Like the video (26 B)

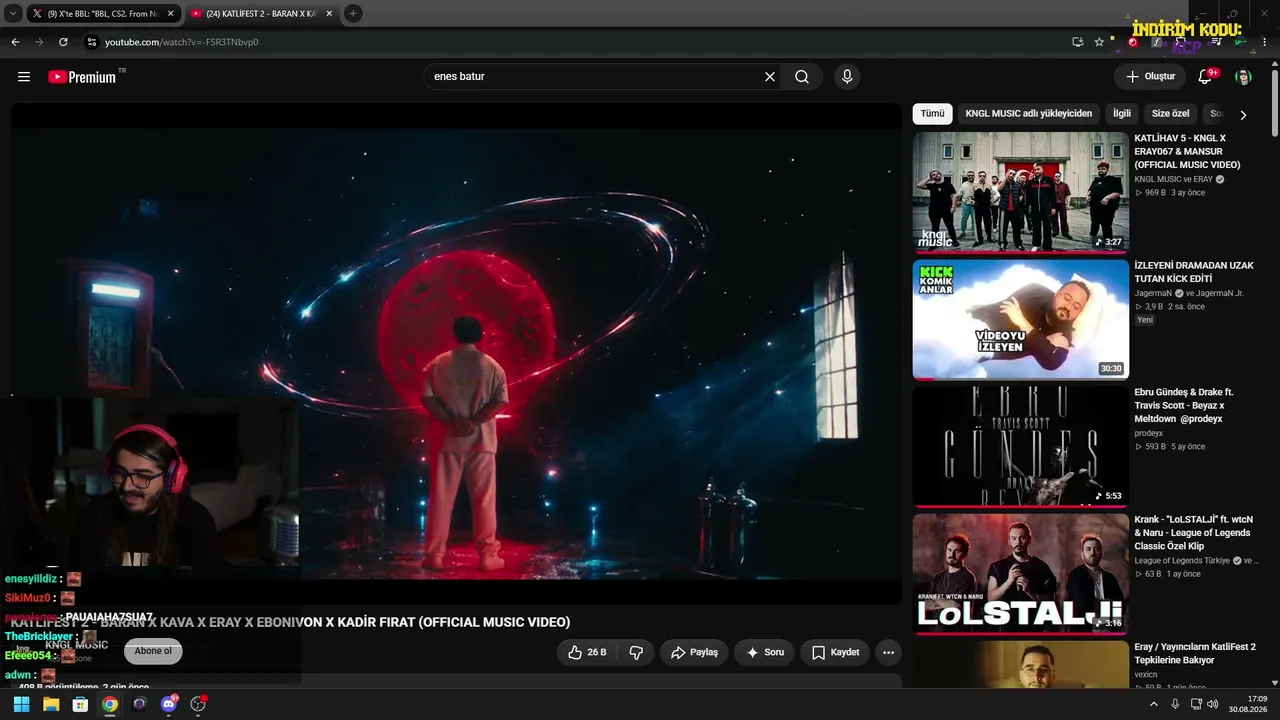tap(587, 653)
